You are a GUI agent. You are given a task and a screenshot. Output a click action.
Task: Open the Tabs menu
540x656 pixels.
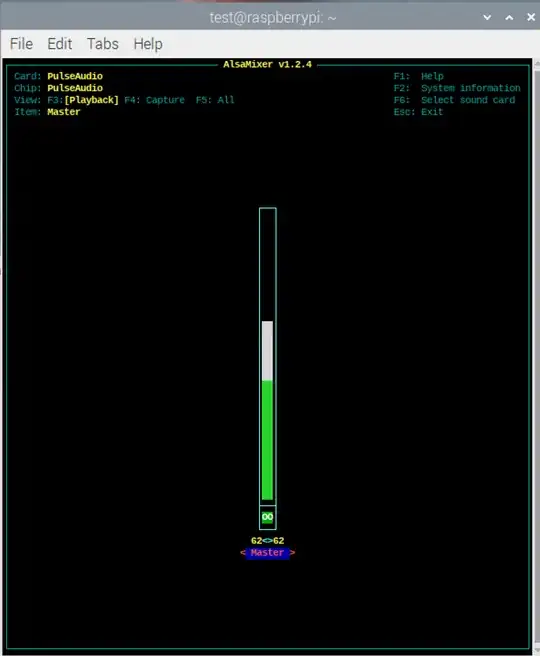102,44
